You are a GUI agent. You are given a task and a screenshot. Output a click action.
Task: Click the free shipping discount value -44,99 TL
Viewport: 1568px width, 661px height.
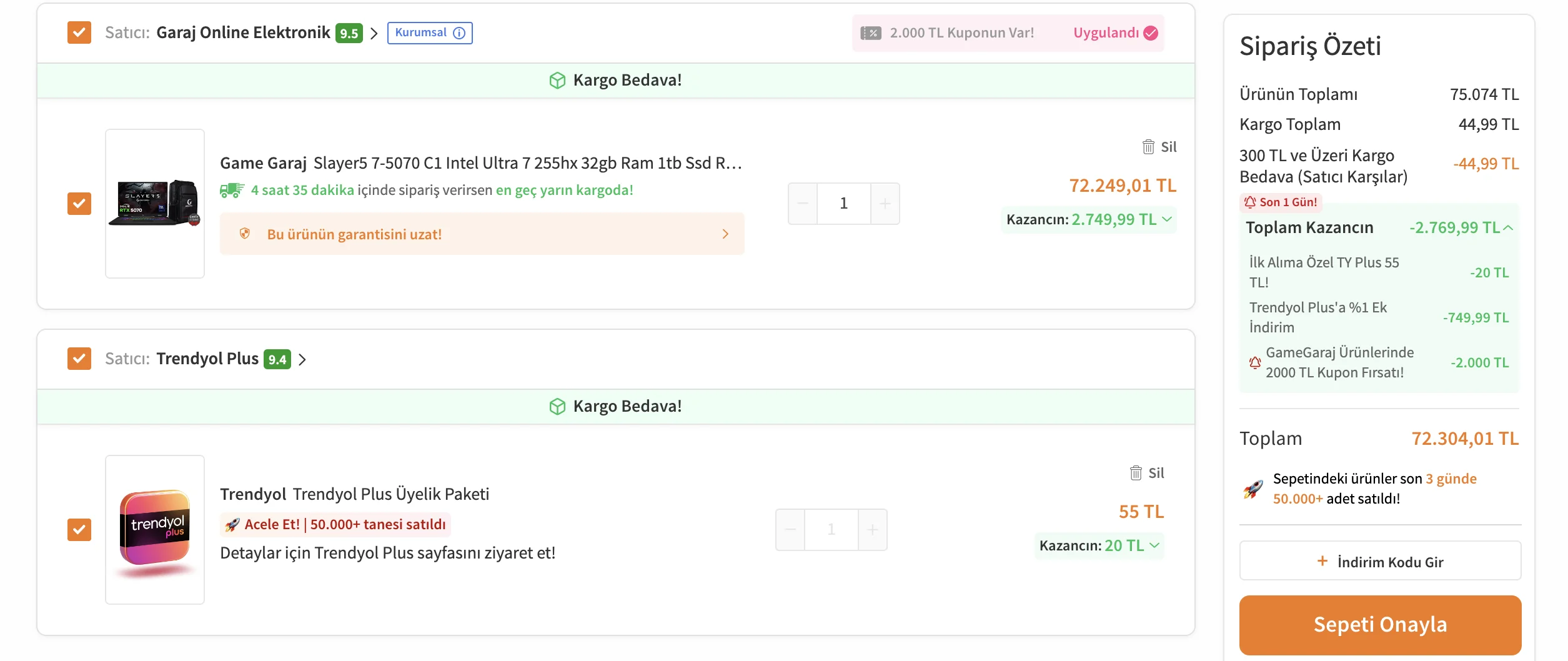[1486, 164]
